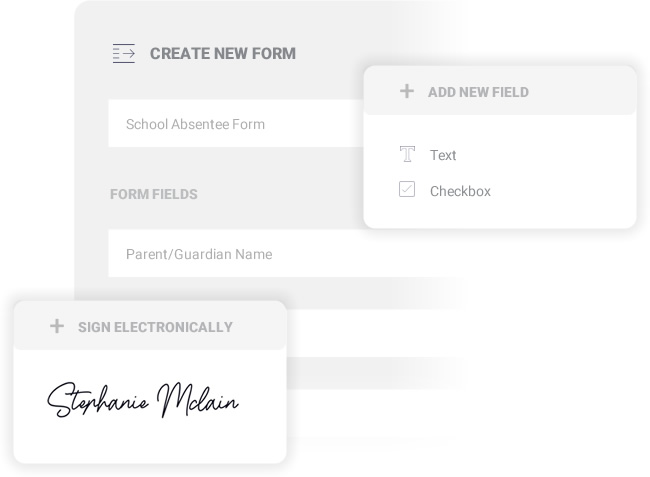
Task: Select the T text-field icon
Action: (x=407, y=154)
